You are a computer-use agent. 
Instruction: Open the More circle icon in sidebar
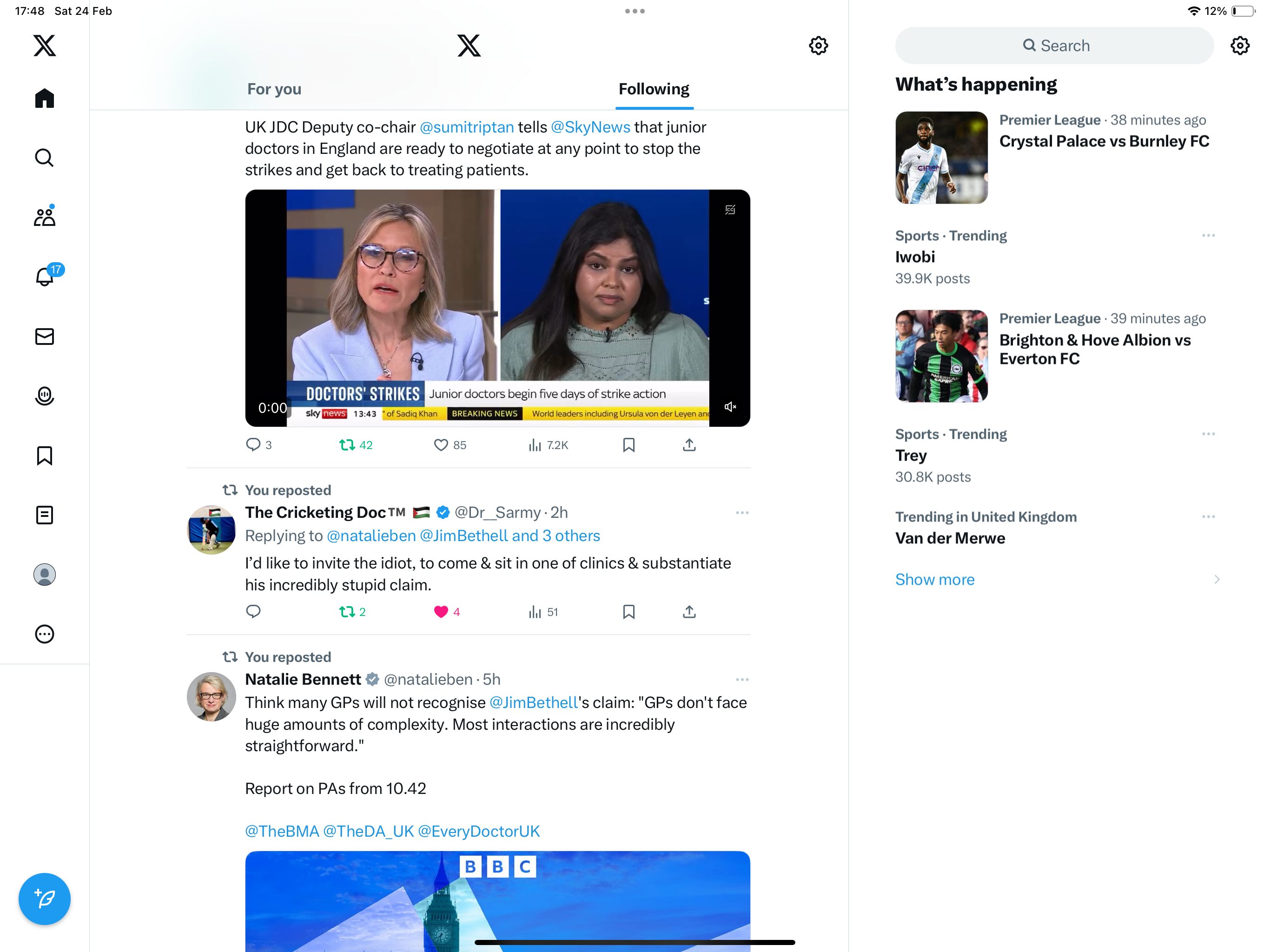[x=44, y=634]
